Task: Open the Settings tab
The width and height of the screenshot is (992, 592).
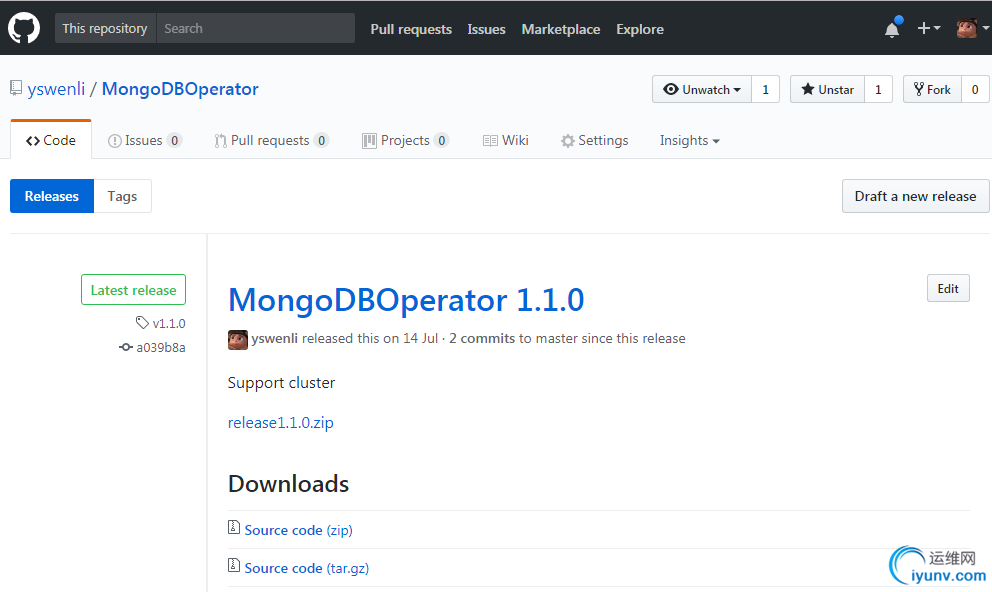Action: pyautogui.click(x=595, y=140)
